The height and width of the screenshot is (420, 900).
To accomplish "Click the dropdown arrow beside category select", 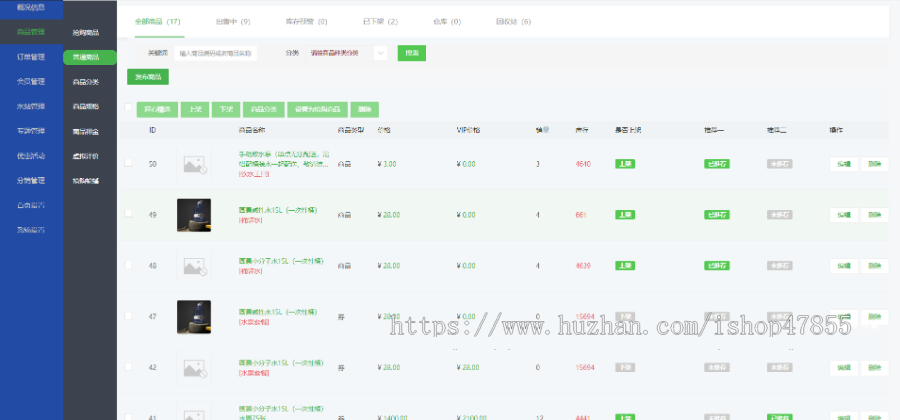I will 381,53.
